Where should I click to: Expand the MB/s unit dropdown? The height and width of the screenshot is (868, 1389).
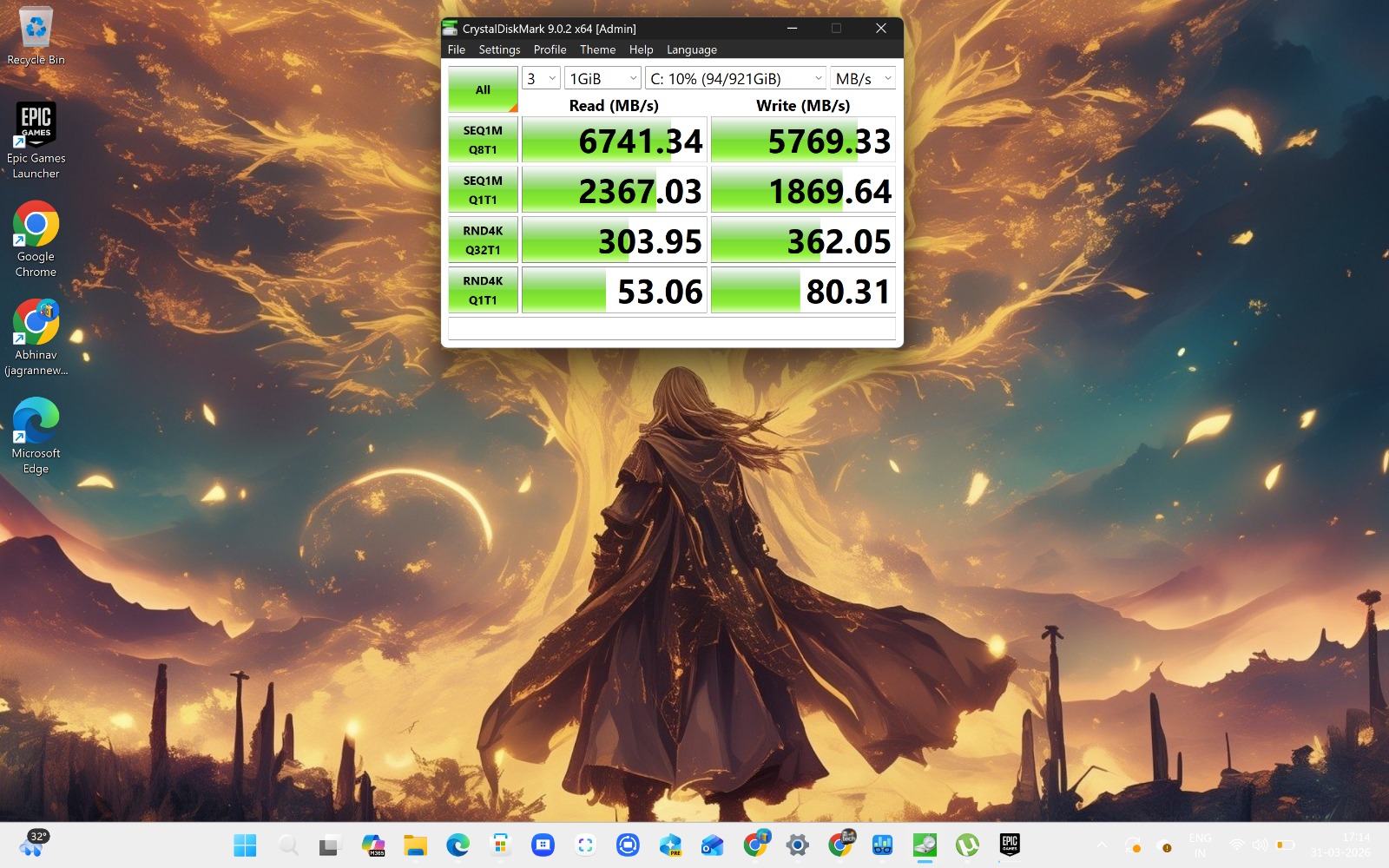tap(862, 78)
